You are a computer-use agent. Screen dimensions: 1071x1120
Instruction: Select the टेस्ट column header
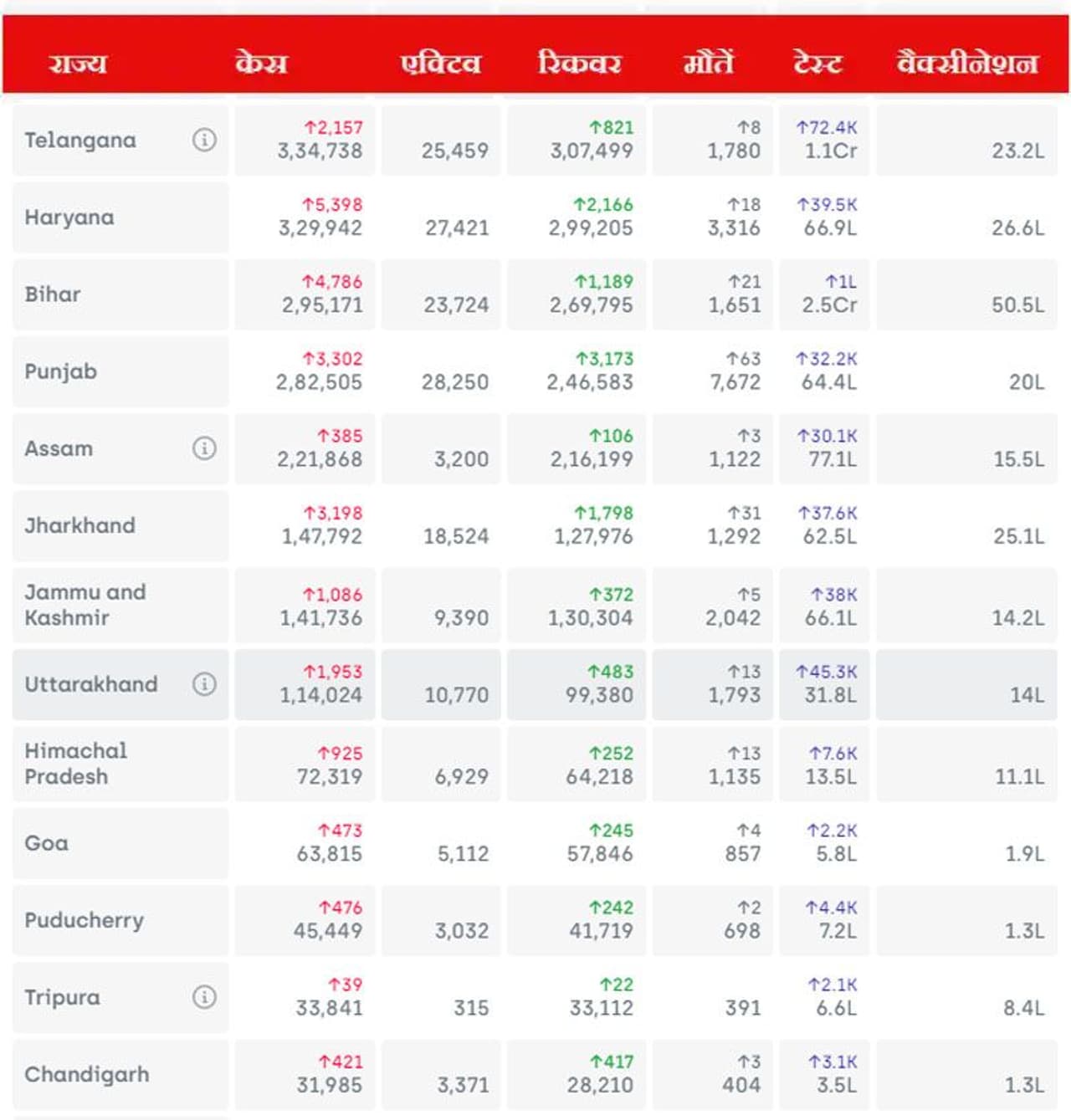(x=817, y=64)
